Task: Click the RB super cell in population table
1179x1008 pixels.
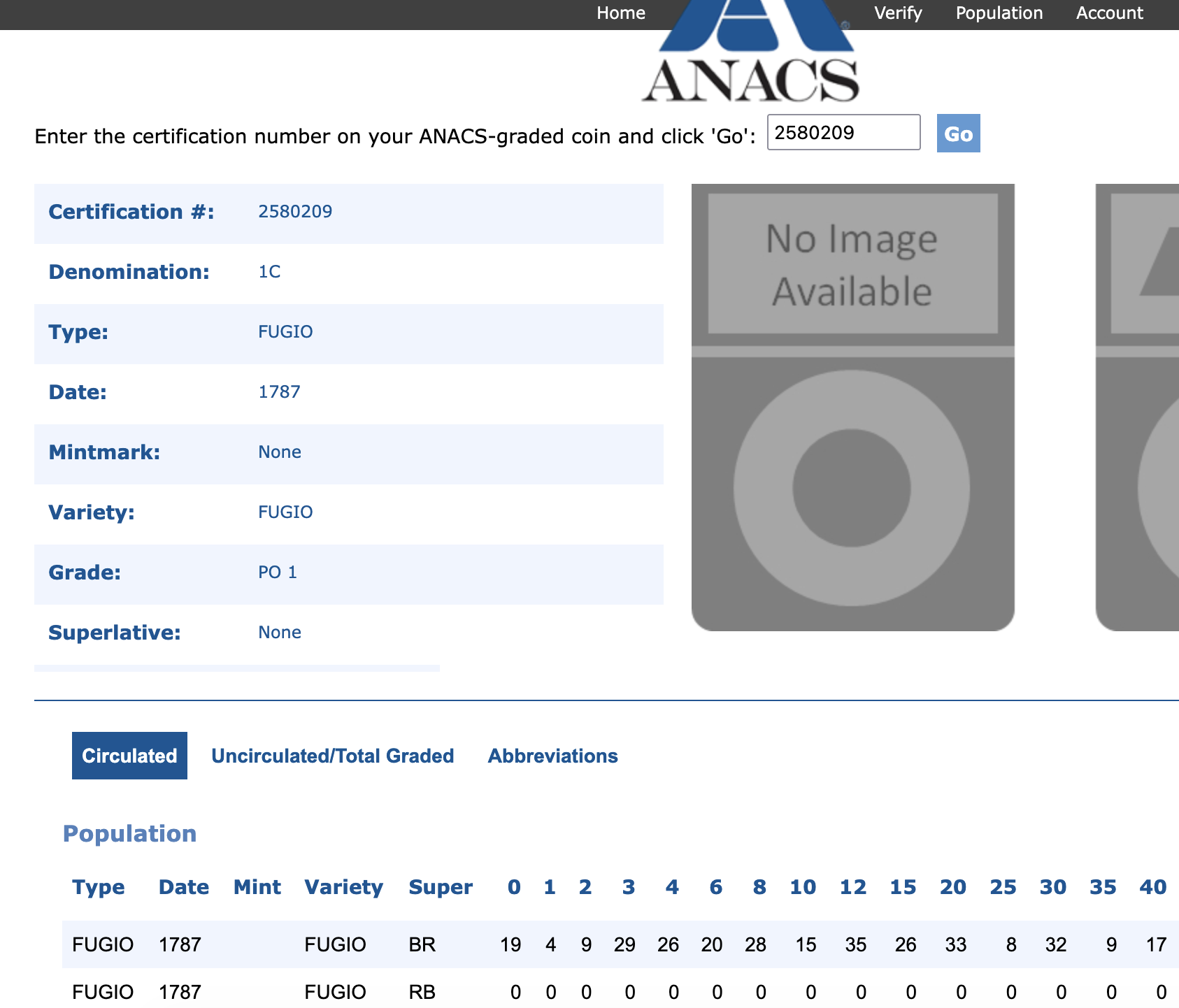Action: [x=422, y=993]
